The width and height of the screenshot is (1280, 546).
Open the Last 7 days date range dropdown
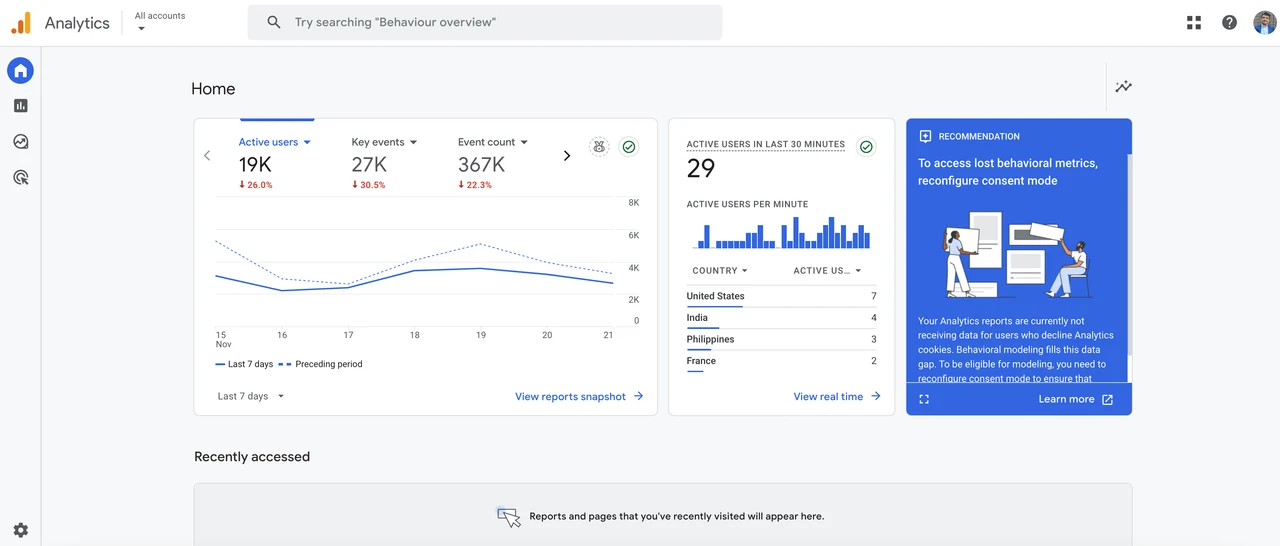point(251,396)
